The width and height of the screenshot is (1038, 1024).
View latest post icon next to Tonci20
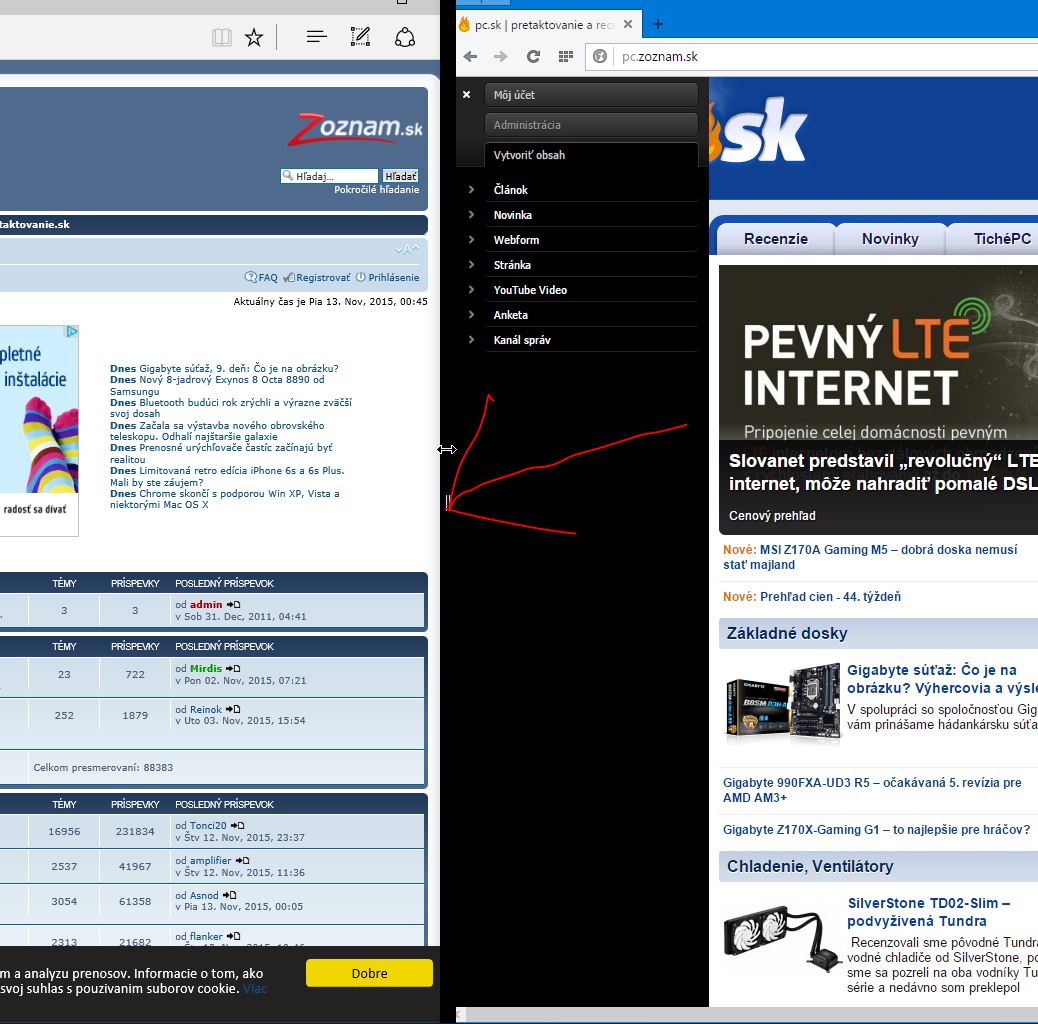tap(238, 825)
